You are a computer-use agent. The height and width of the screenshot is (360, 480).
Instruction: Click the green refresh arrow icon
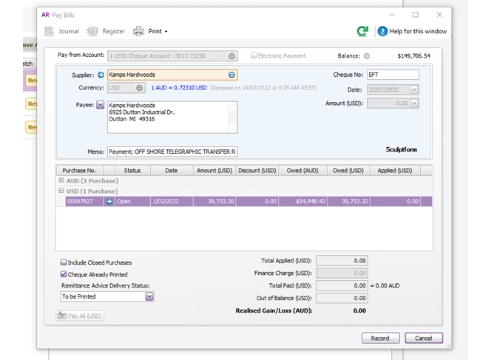tap(362, 31)
